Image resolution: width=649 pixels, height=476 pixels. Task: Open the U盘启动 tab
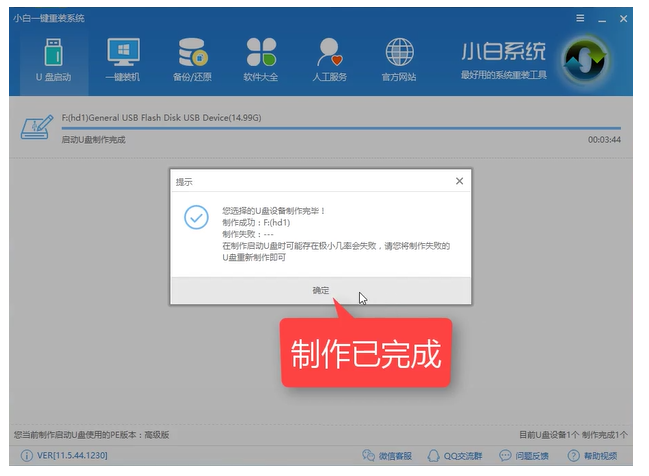[x=53, y=60]
